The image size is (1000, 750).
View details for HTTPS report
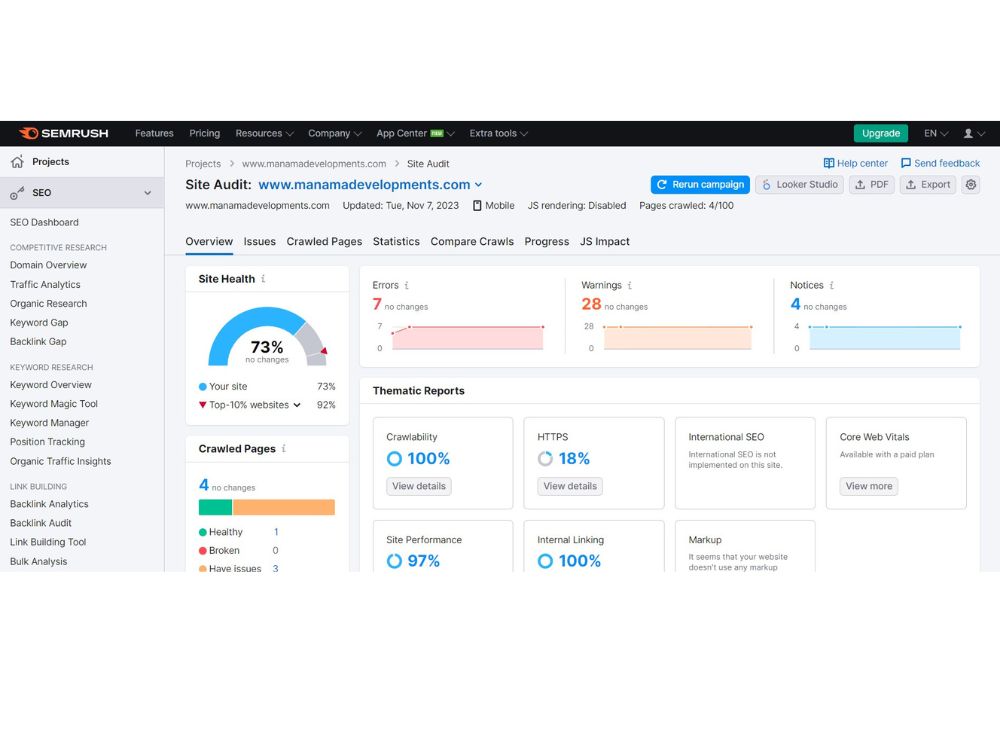pyautogui.click(x=570, y=486)
